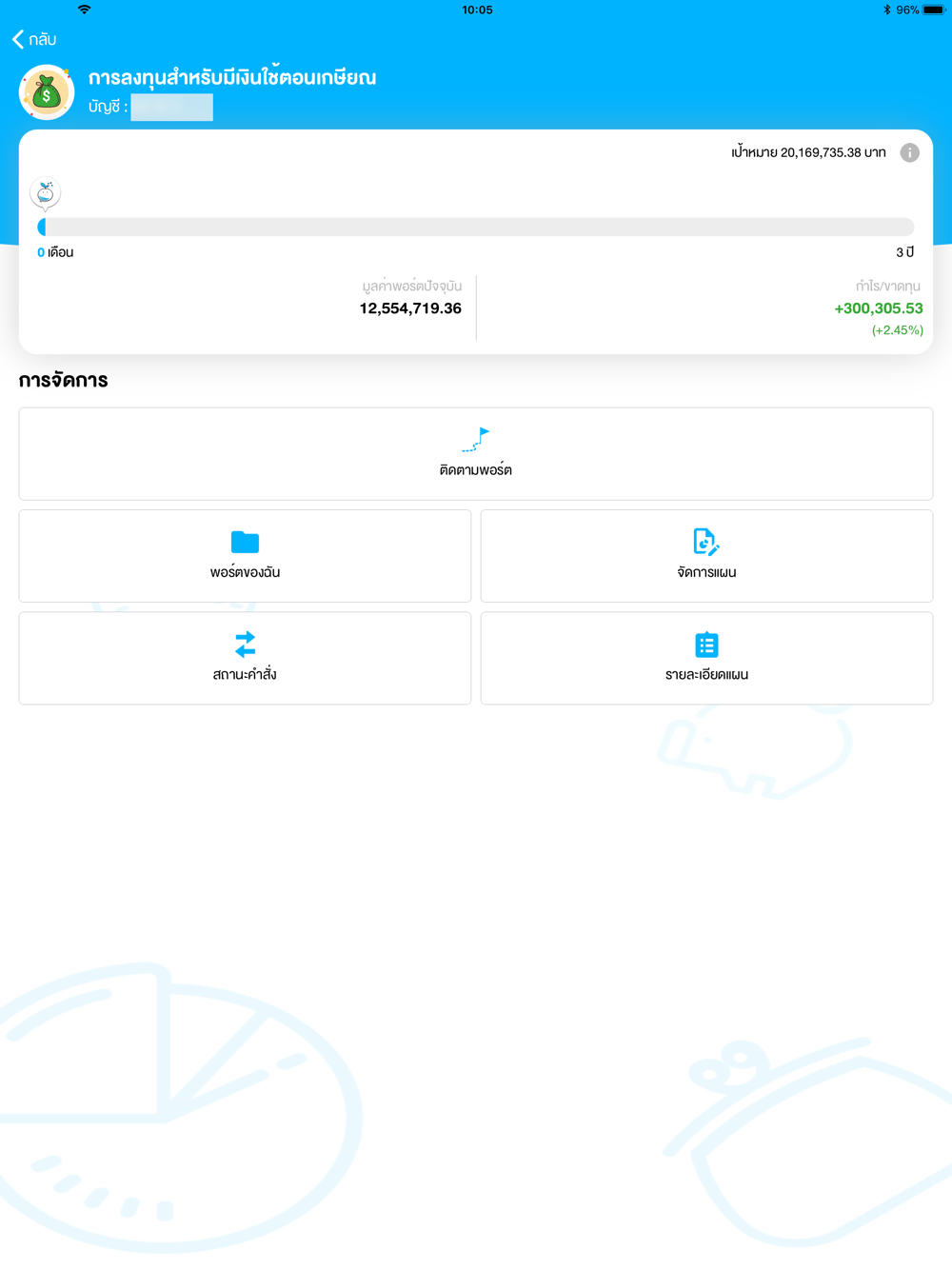This screenshot has height=1270, width=952.
Task: Click the plan title การลงทุนสำหรับมีเงินใช้ตอนเกษียณ
Action: tap(232, 77)
